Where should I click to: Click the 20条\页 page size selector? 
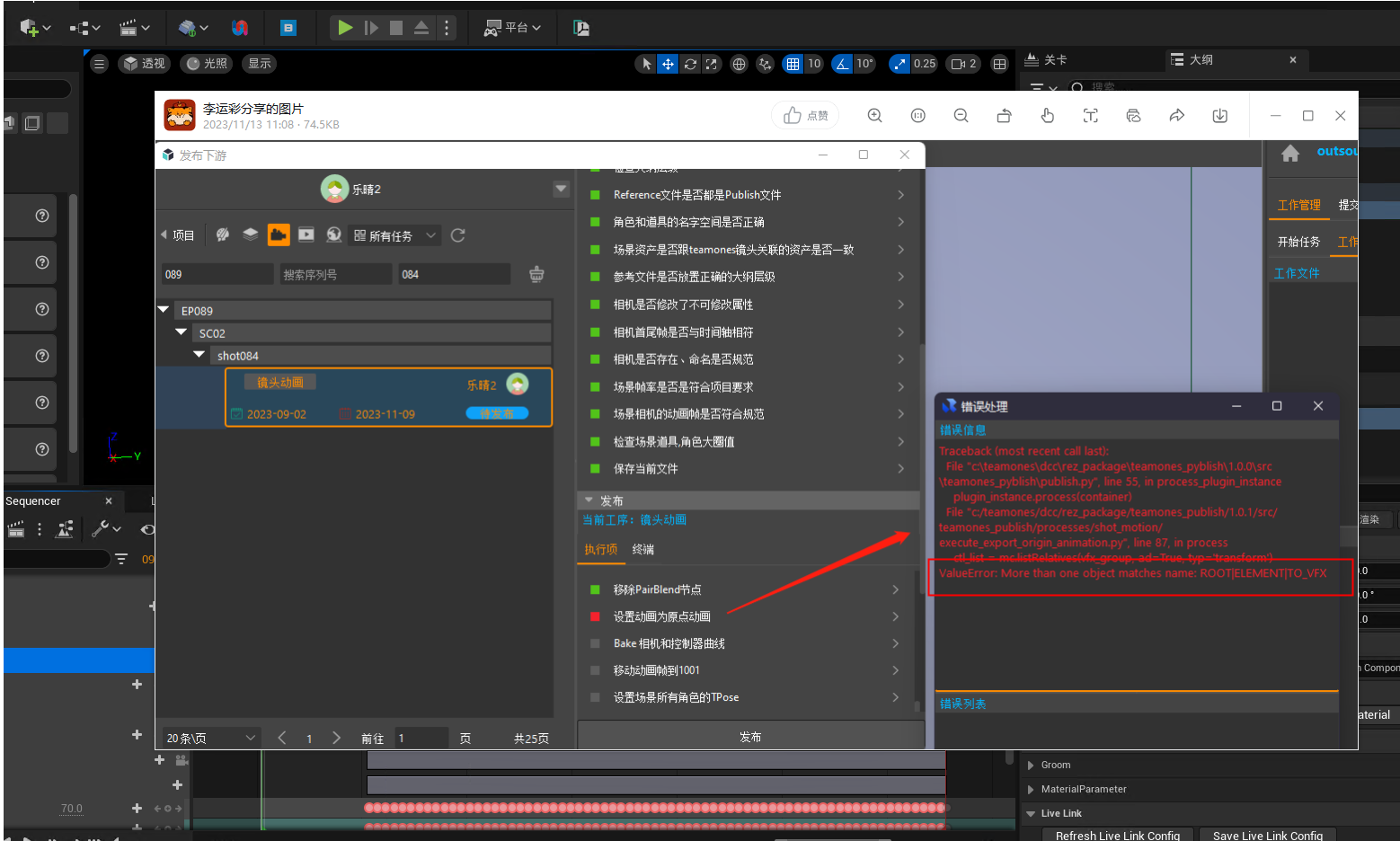pyautogui.click(x=211, y=738)
